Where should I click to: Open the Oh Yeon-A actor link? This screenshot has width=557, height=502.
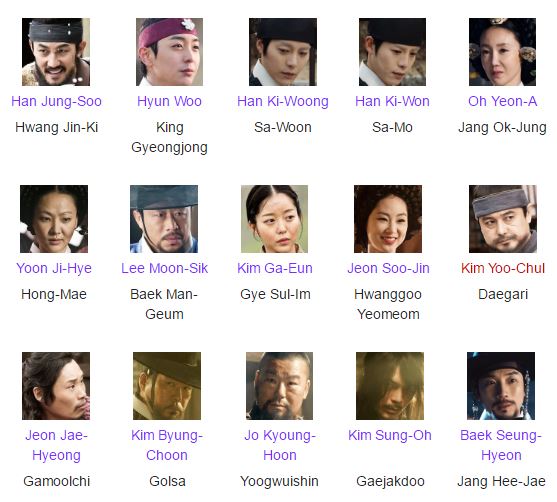502,101
